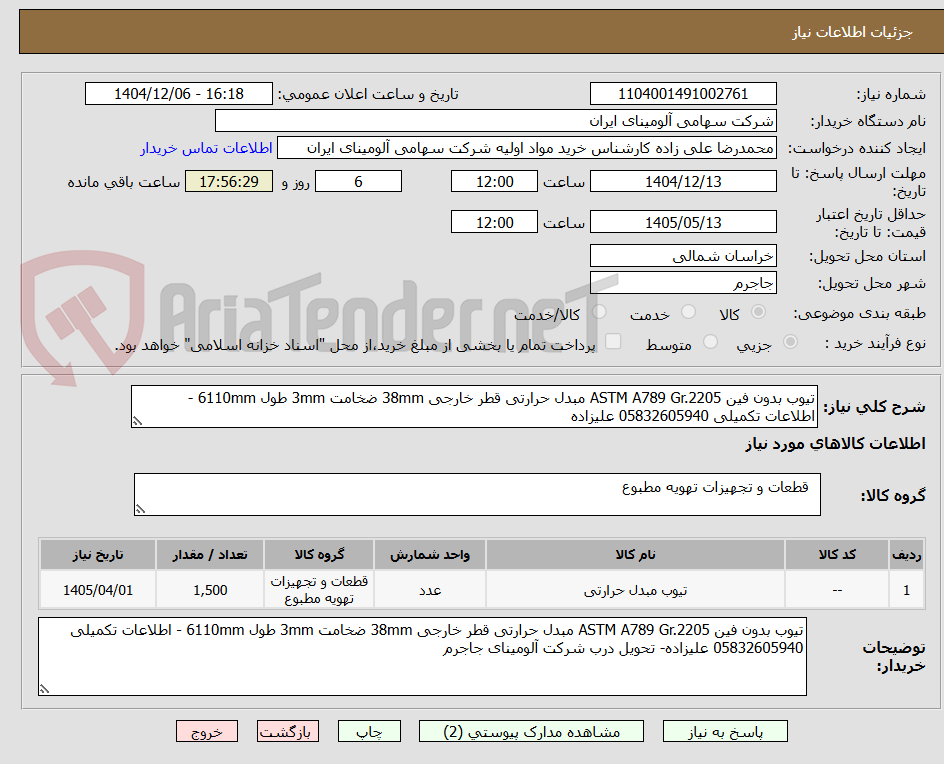Click the خروج exit button
This screenshot has width=944, height=764.
206,731
